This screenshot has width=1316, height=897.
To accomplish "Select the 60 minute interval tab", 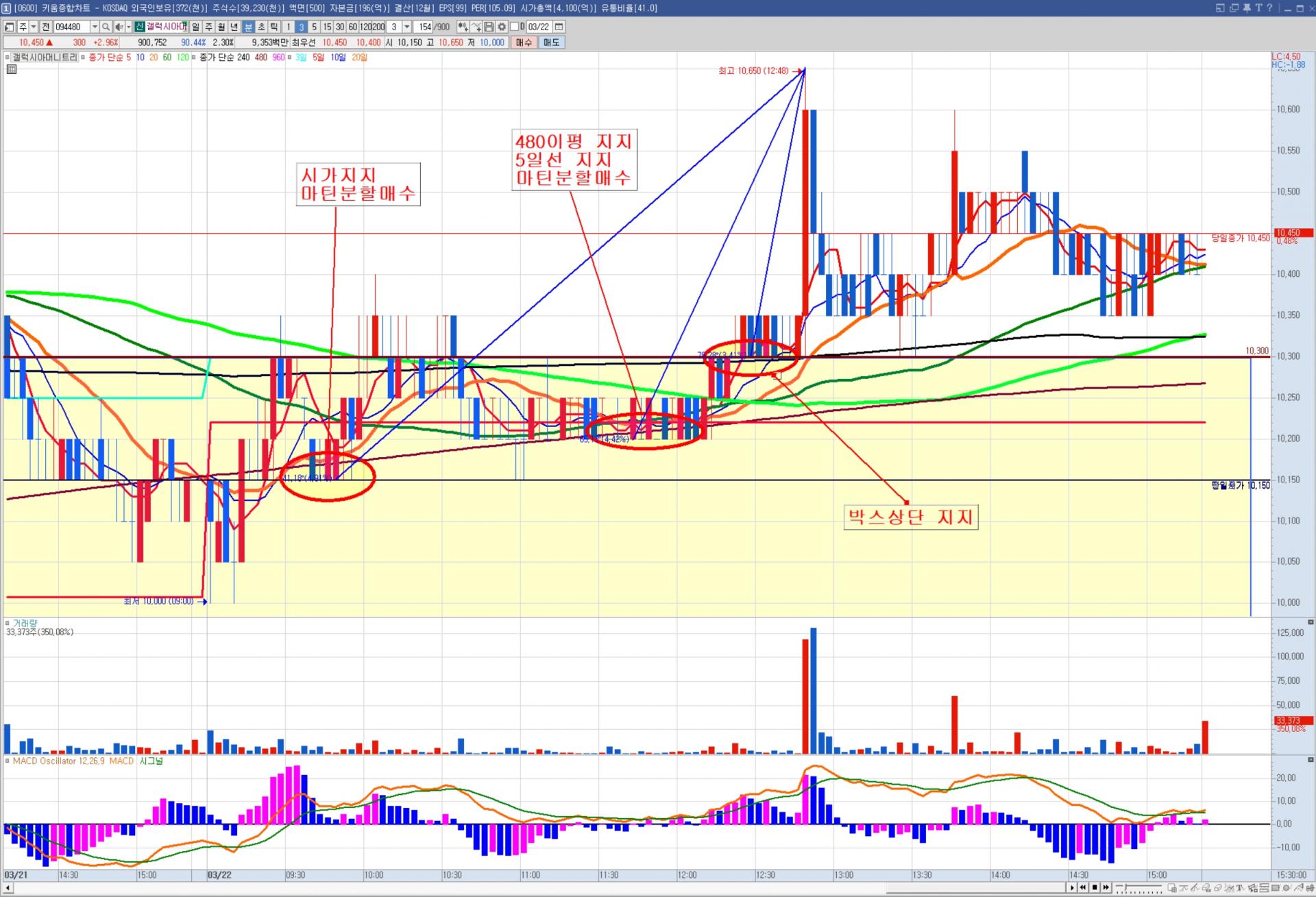I will click(352, 27).
